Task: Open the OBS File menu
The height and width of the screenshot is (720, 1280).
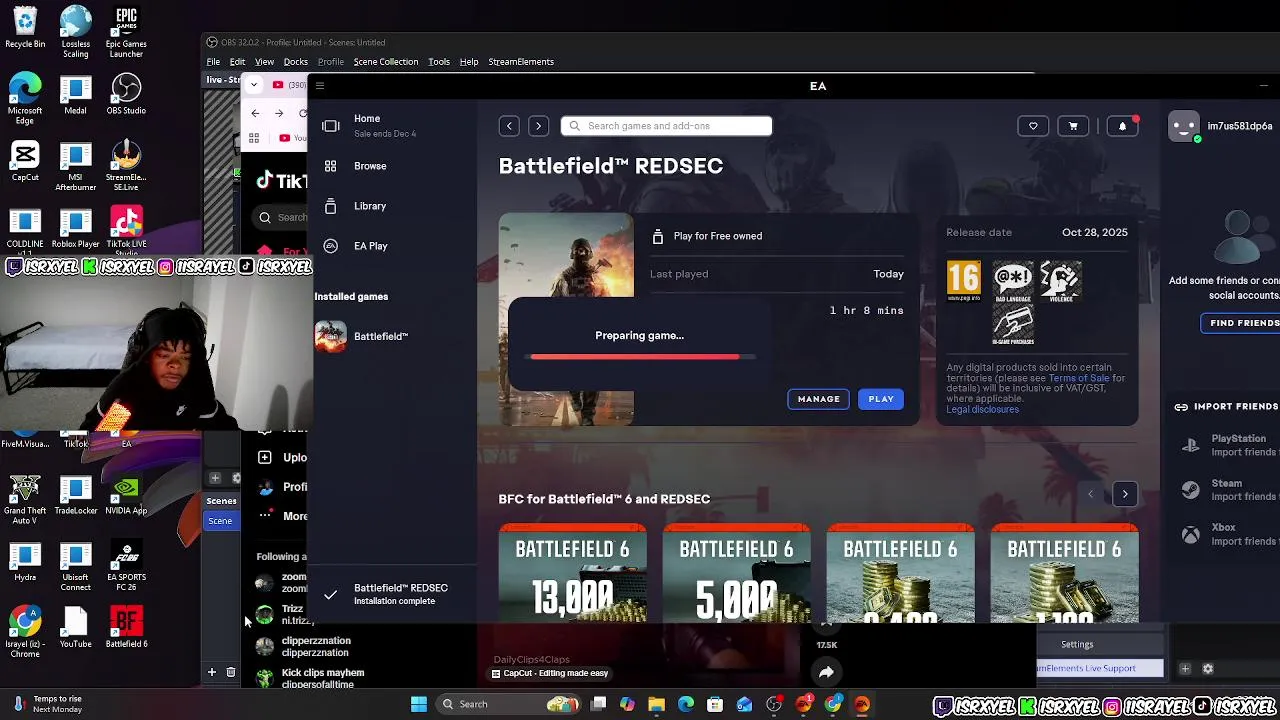Action: [x=213, y=62]
